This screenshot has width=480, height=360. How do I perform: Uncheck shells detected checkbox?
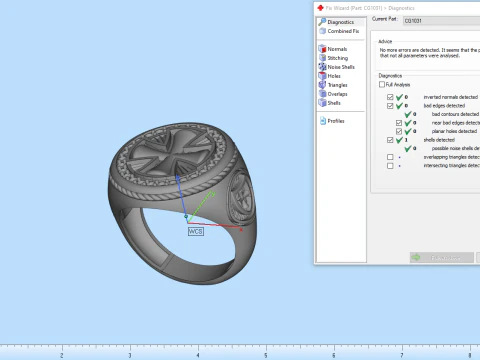pos(390,140)
